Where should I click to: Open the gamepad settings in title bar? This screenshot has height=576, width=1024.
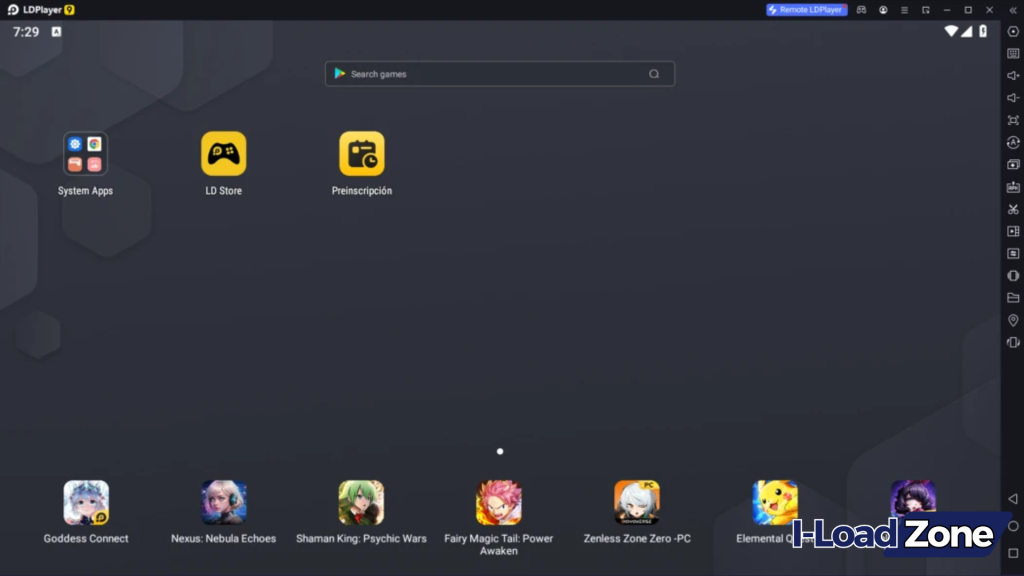coord(863,10)
